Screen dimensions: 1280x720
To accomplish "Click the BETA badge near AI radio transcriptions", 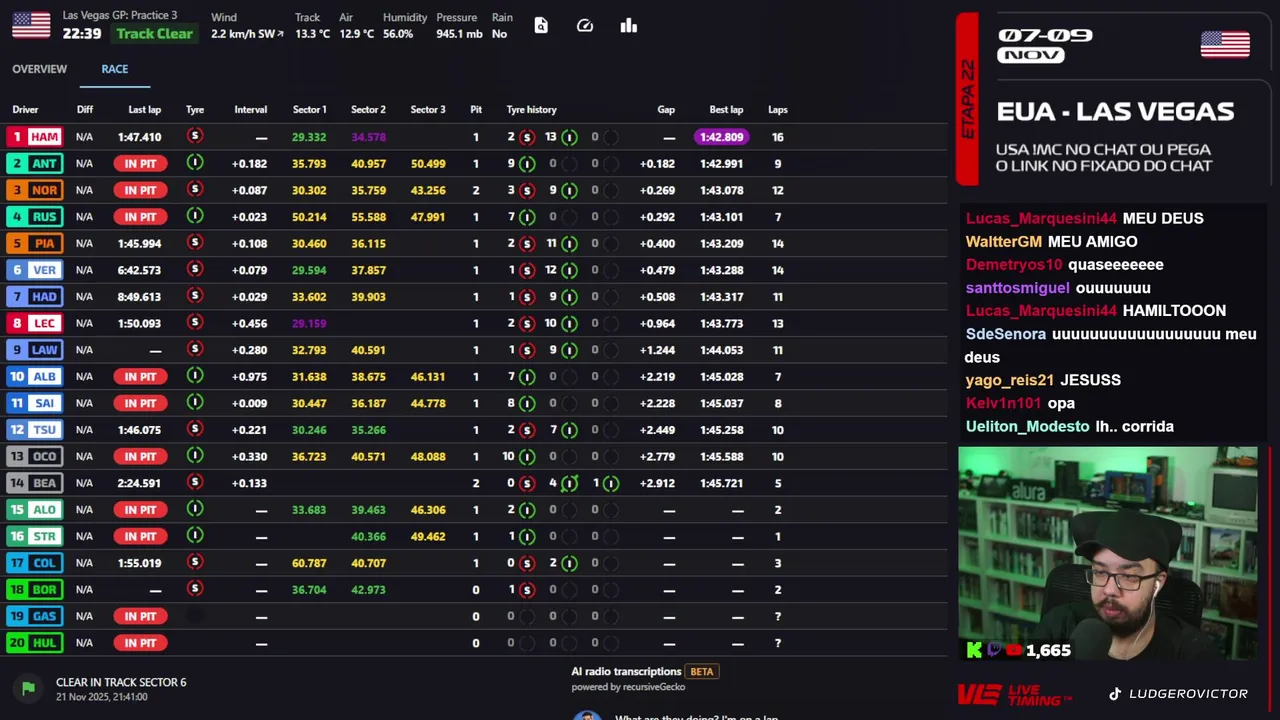I will (702, 671).
